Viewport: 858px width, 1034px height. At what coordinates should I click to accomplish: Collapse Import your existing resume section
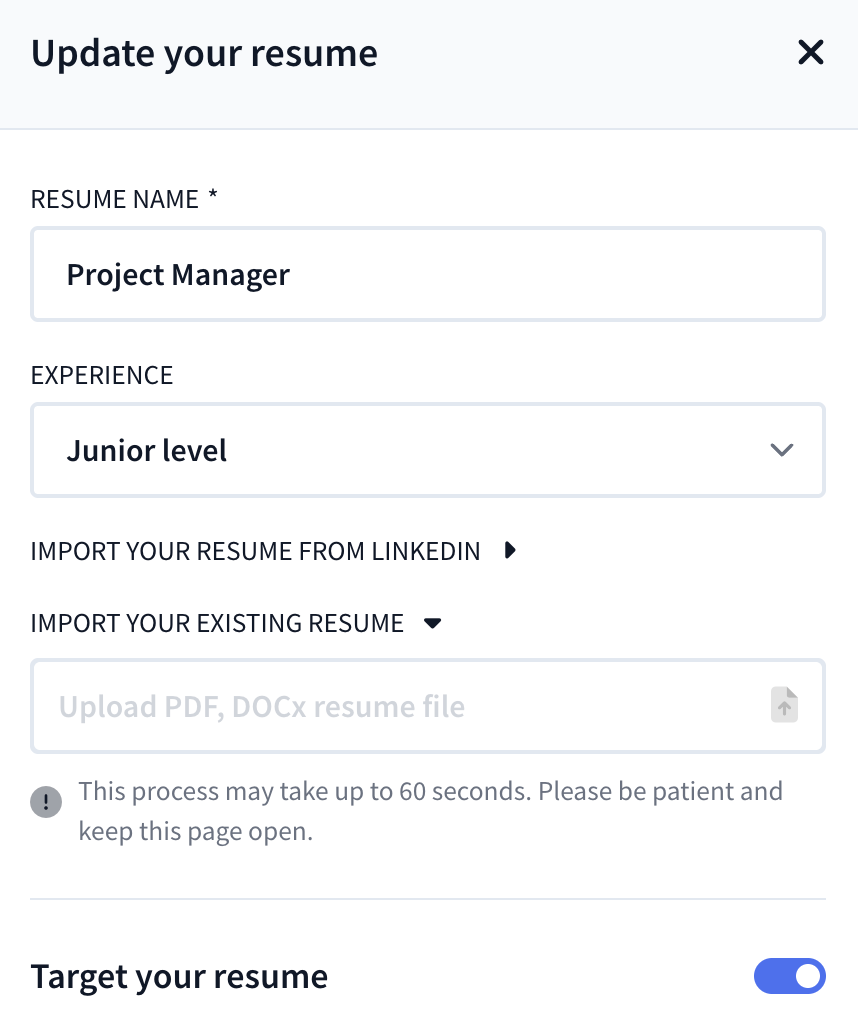point(217,624)
